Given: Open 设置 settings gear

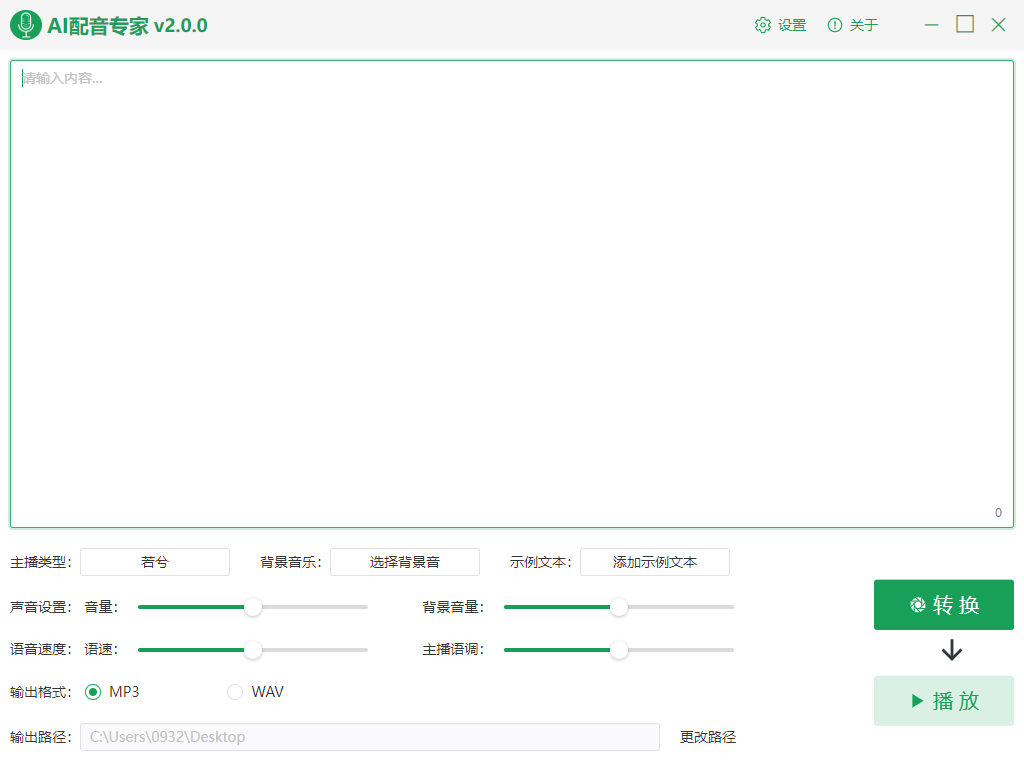Looking at the screenshot, I should click(780, 25).
